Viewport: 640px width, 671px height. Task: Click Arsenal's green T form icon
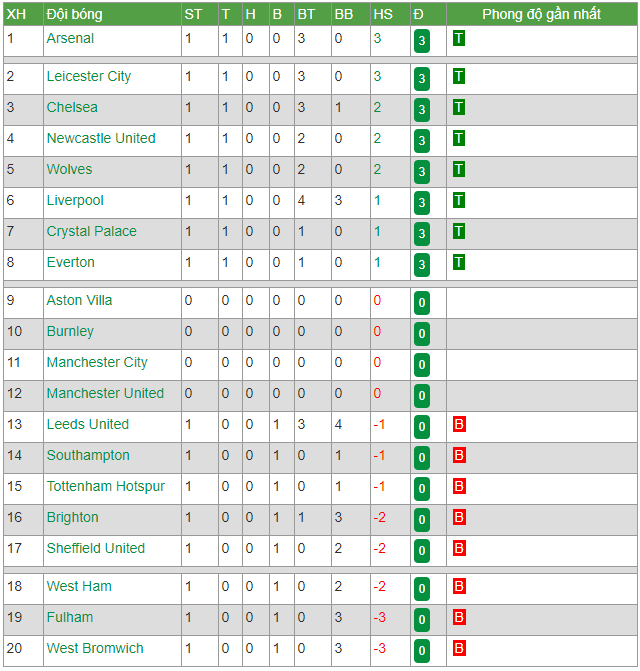[x=459, y=39]
